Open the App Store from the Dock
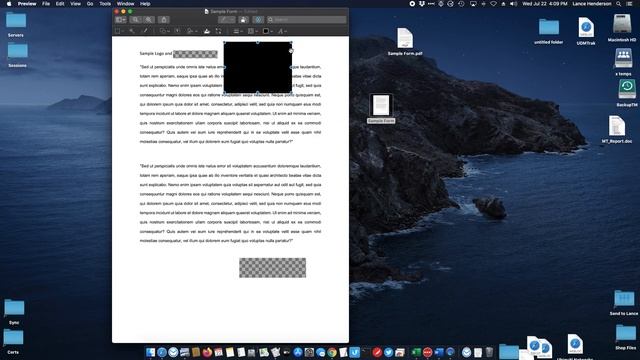640x360 pixels. point(298,352)
